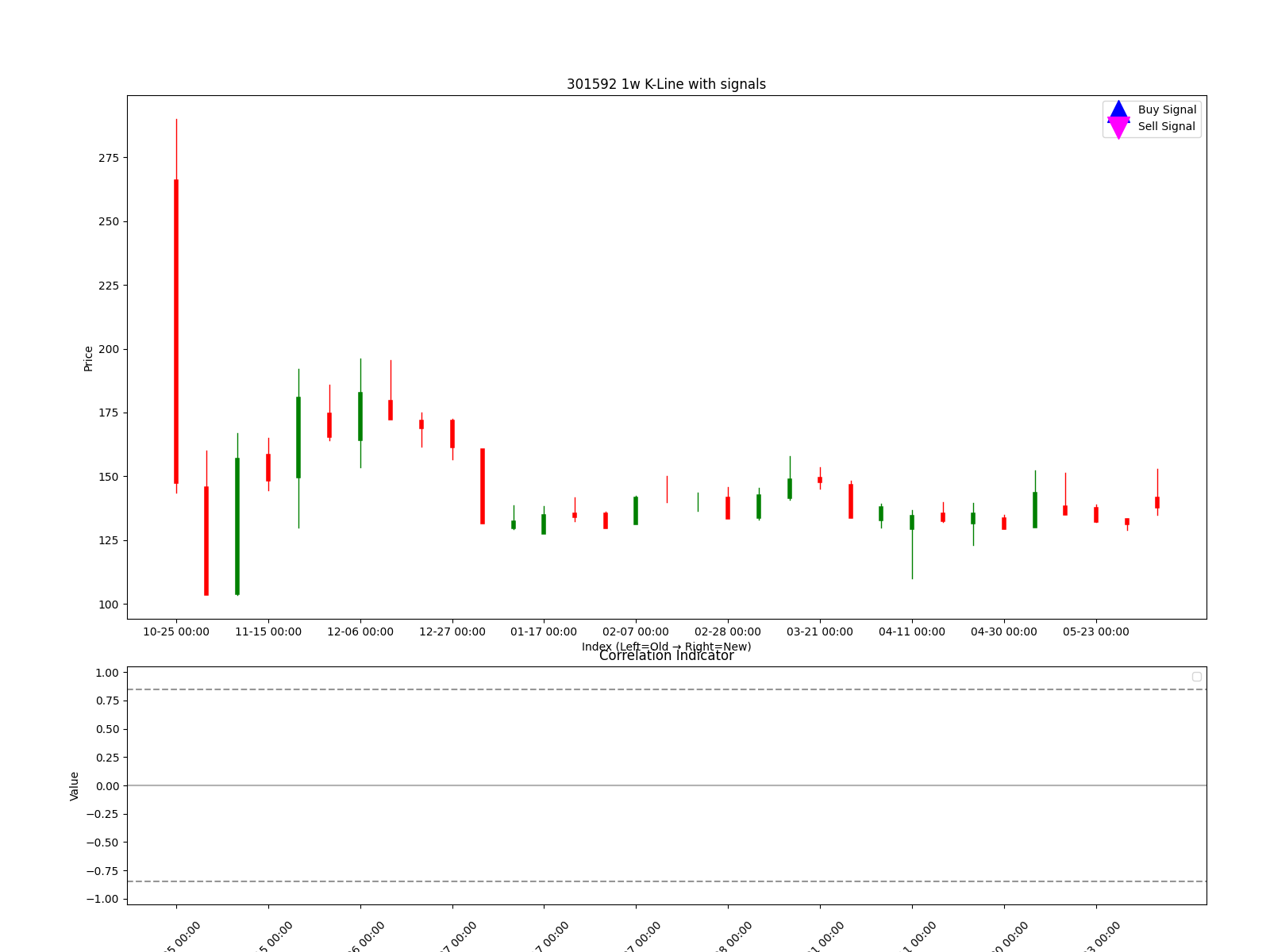Screen dimensions: 1270x952
Task: Click the chart title '301592 1w K-Line with signals'
Action: click(x=666, y=84)
